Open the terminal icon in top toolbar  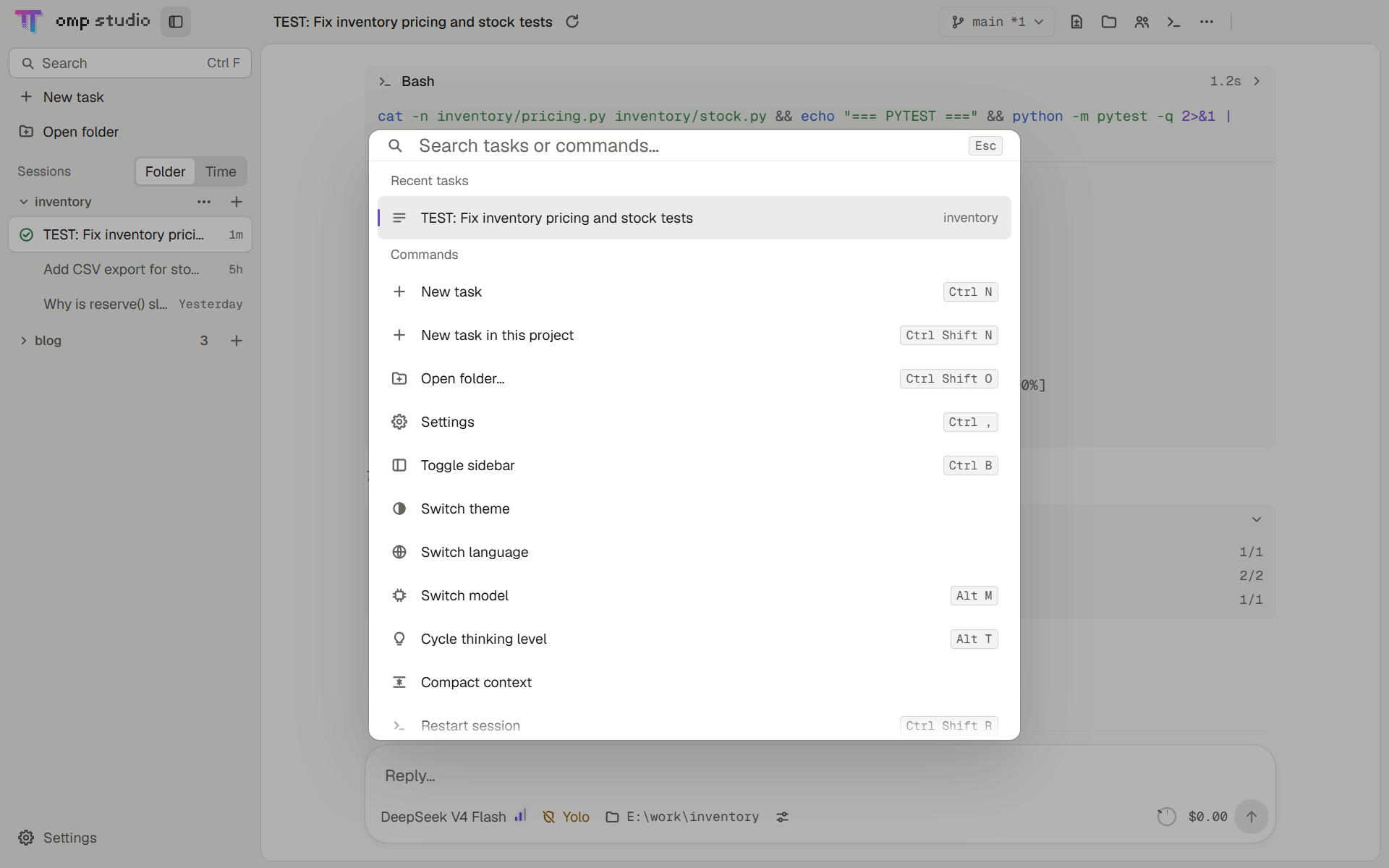(x=1174, y=22)
